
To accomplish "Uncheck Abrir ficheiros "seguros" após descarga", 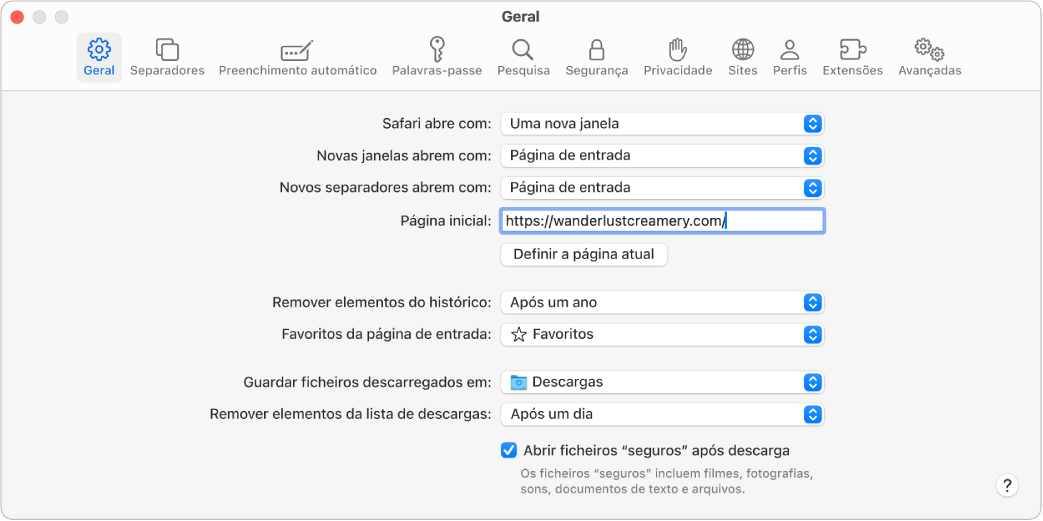I will click(x=509, y=450).
